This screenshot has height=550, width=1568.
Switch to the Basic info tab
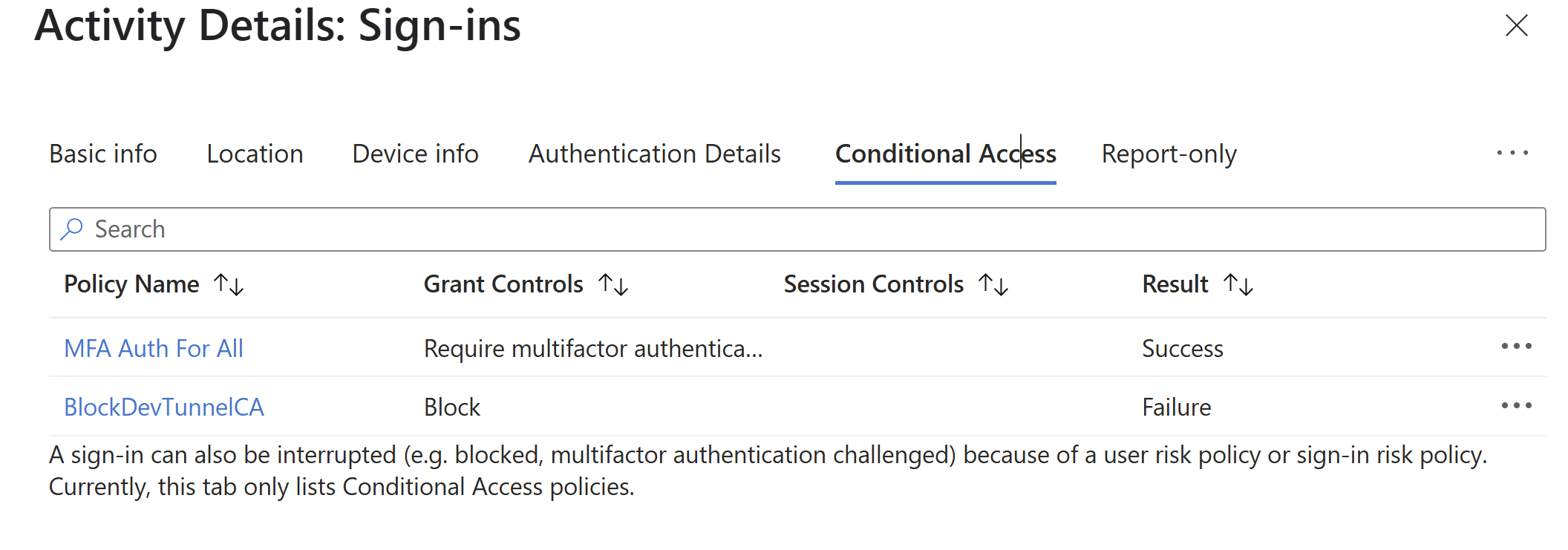click(x=103, y=154)
